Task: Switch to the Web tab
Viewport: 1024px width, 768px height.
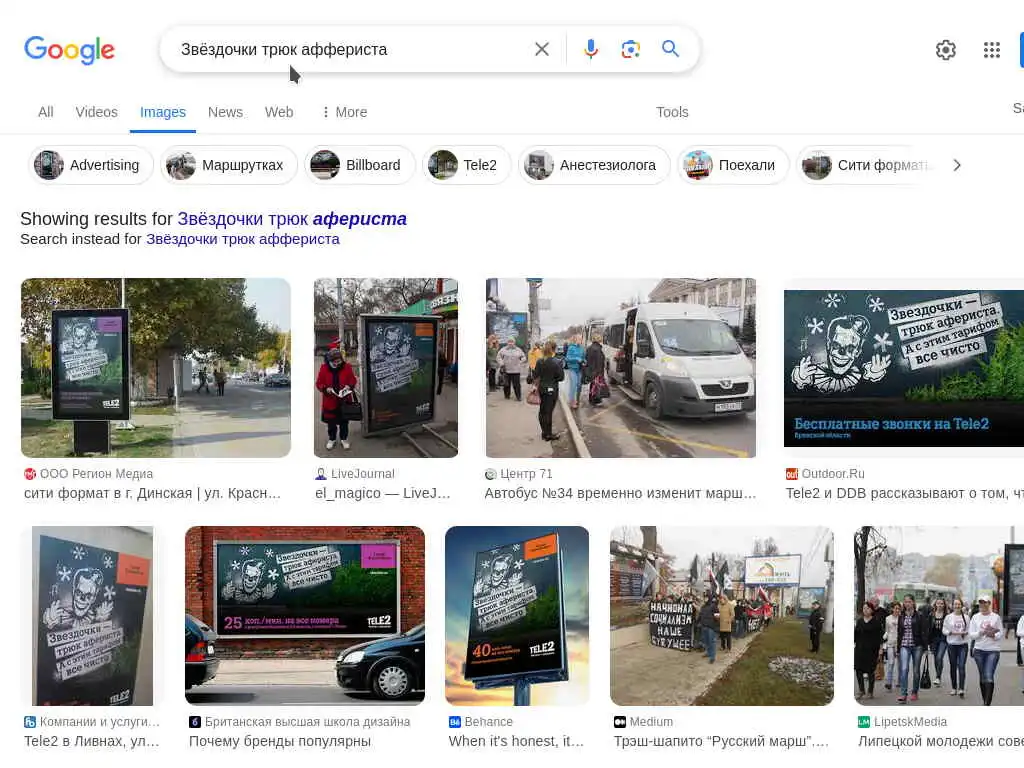Action: [x=279, y=112]
